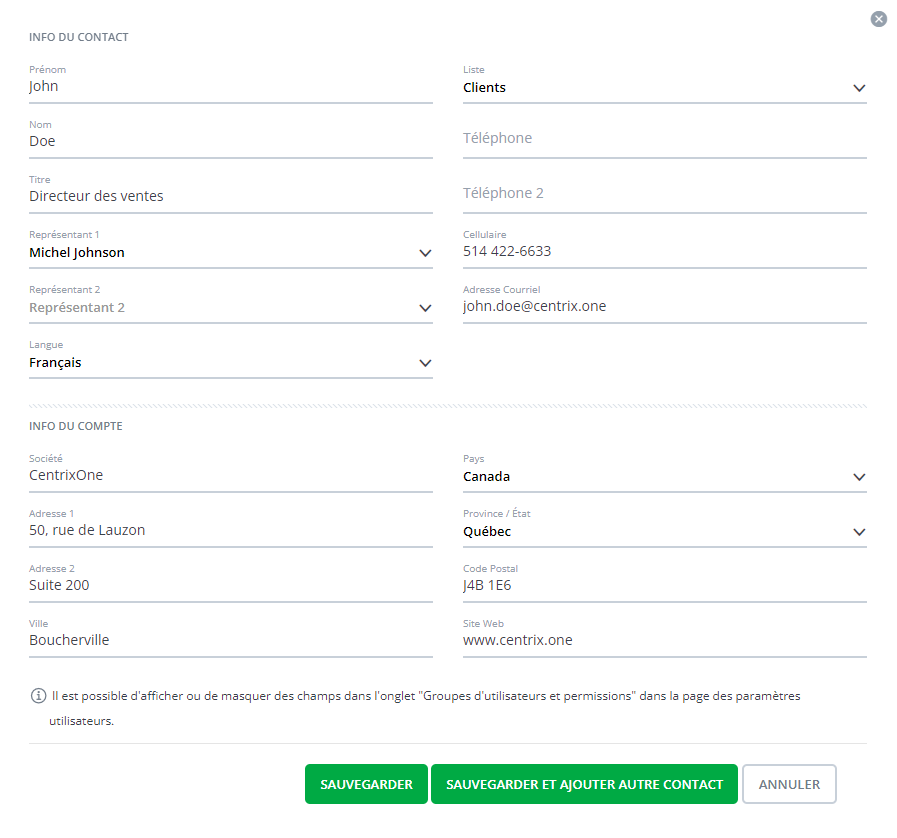This screenshot has height=838, width=897.
Task: Open the Pays dropdown showing Canada
Action: click(664, 477)
